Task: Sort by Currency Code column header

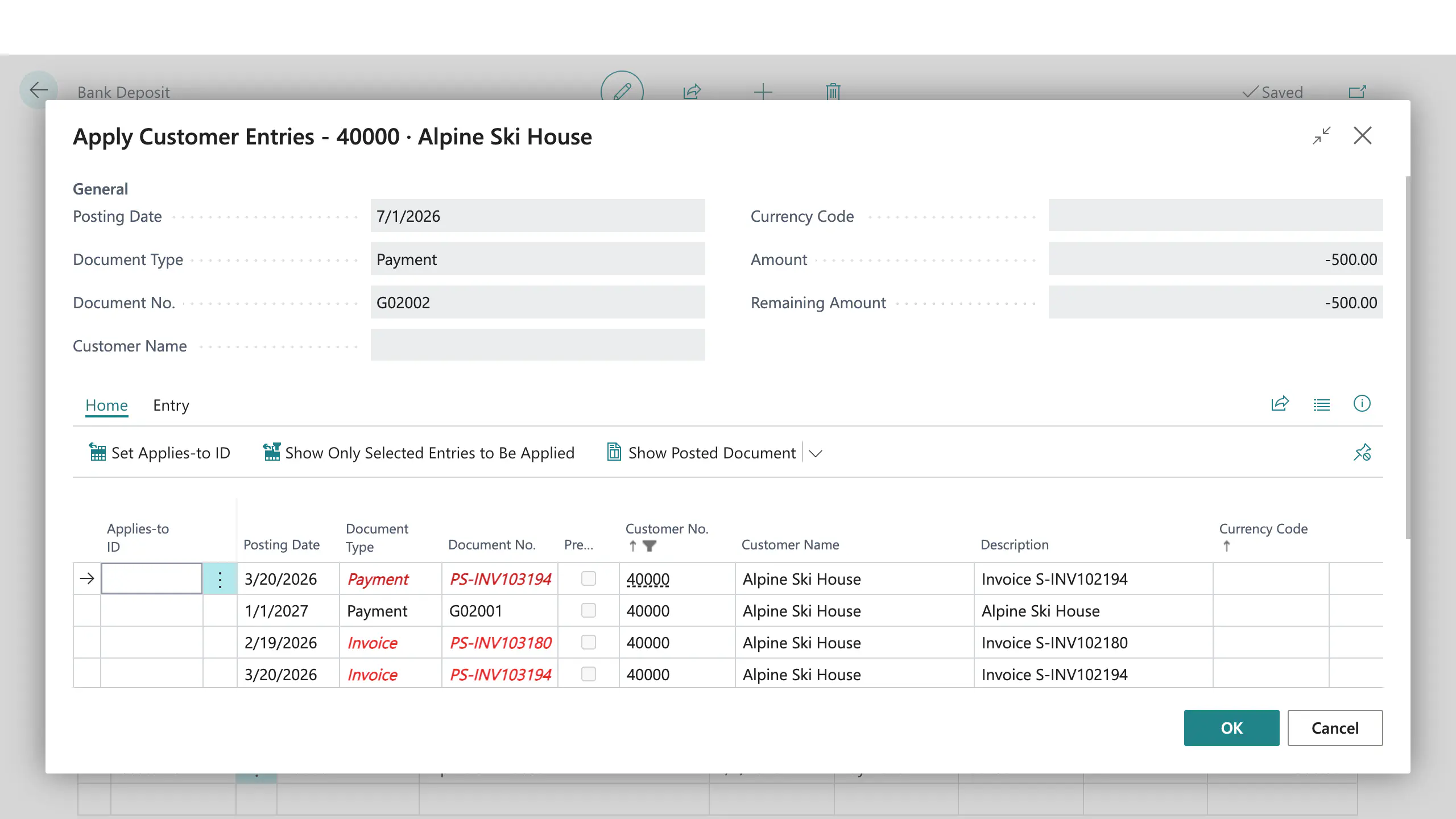Action: pos(1263,529)
